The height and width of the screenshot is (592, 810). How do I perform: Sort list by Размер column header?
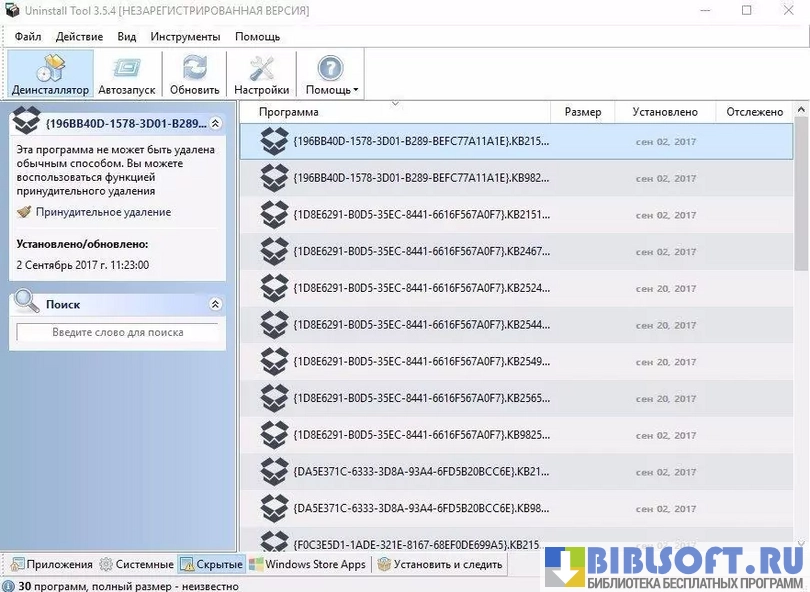pyautogui.click(x=582, y=112)
